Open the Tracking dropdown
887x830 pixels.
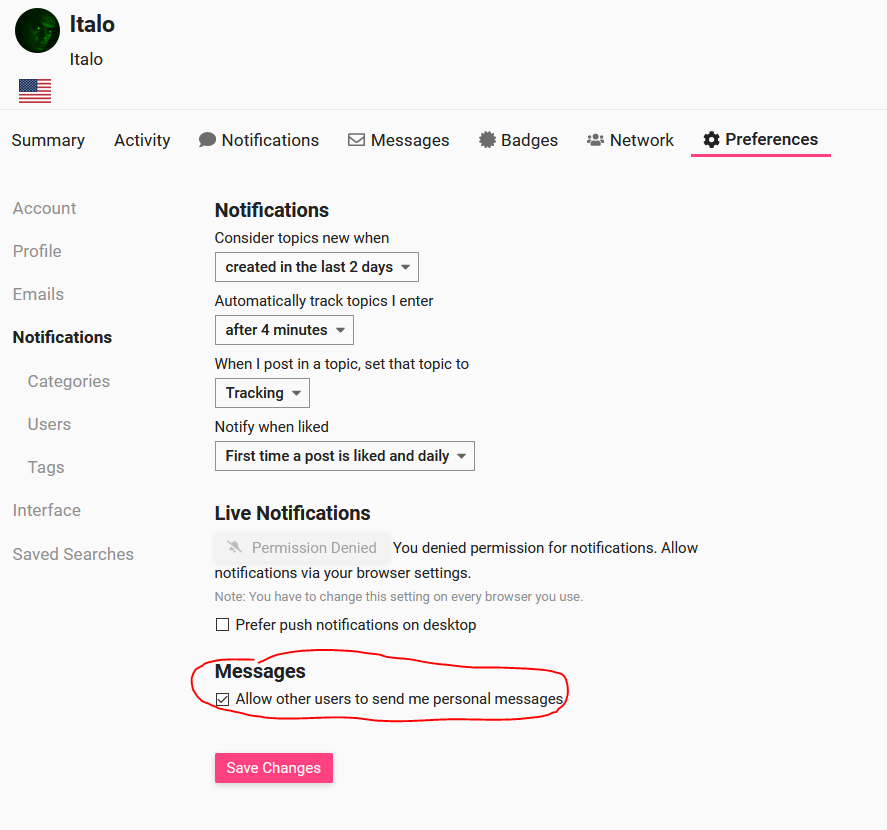(262, 393)
